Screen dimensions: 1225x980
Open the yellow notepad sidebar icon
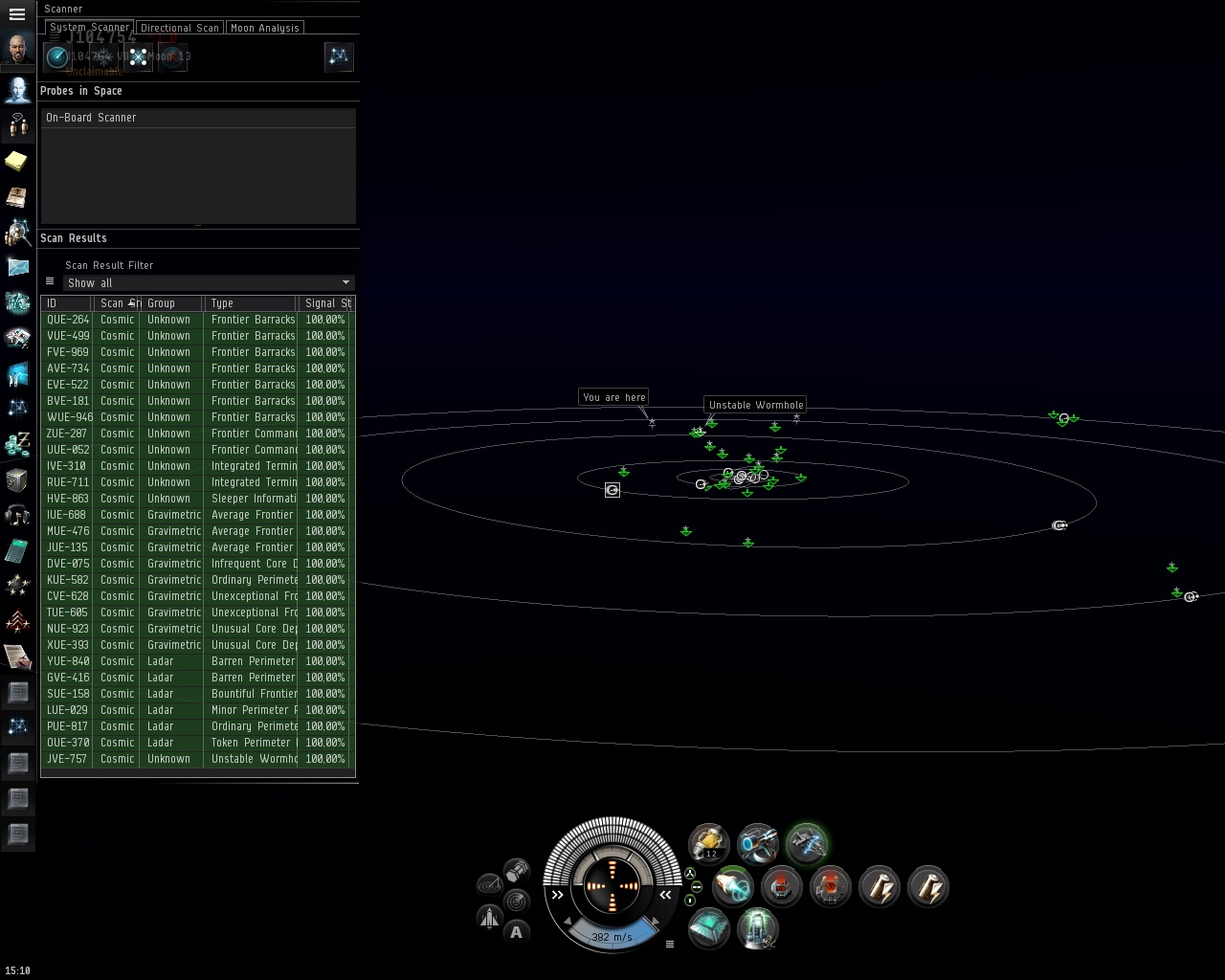click(x=17, y=161)
